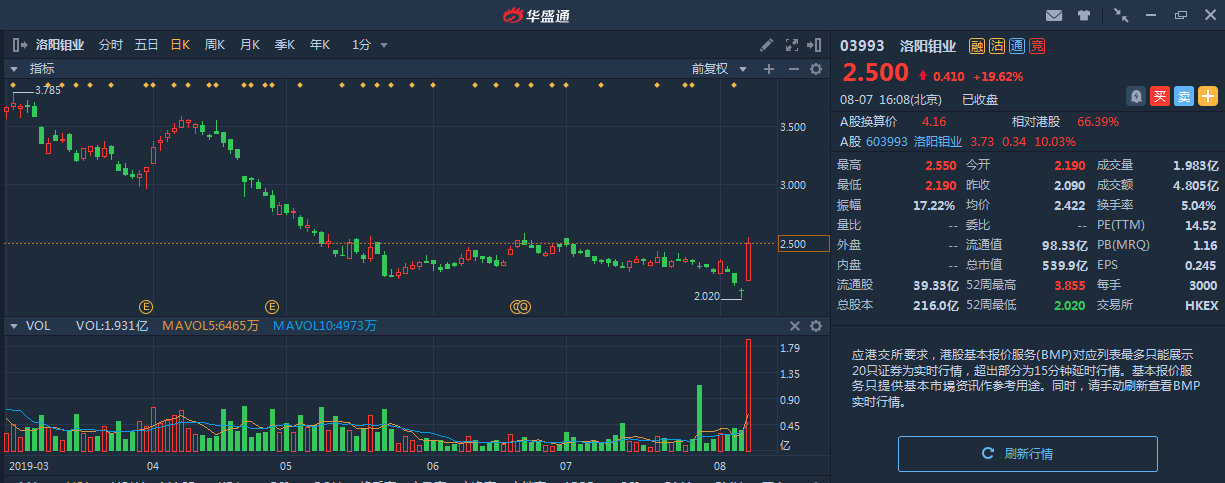Open main chart settings gear
This screenshot has width=1225, height=483.
[x=815, y=69]
